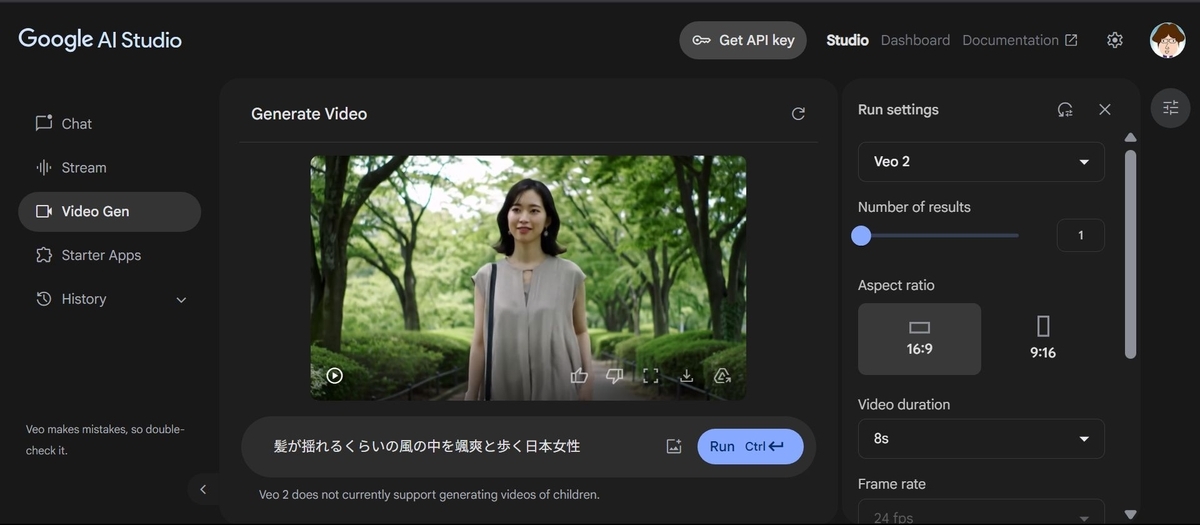Close the Run settings panel
Image resolution: width=1200 pixels, height=525 pixels.
click(1105, 110)
